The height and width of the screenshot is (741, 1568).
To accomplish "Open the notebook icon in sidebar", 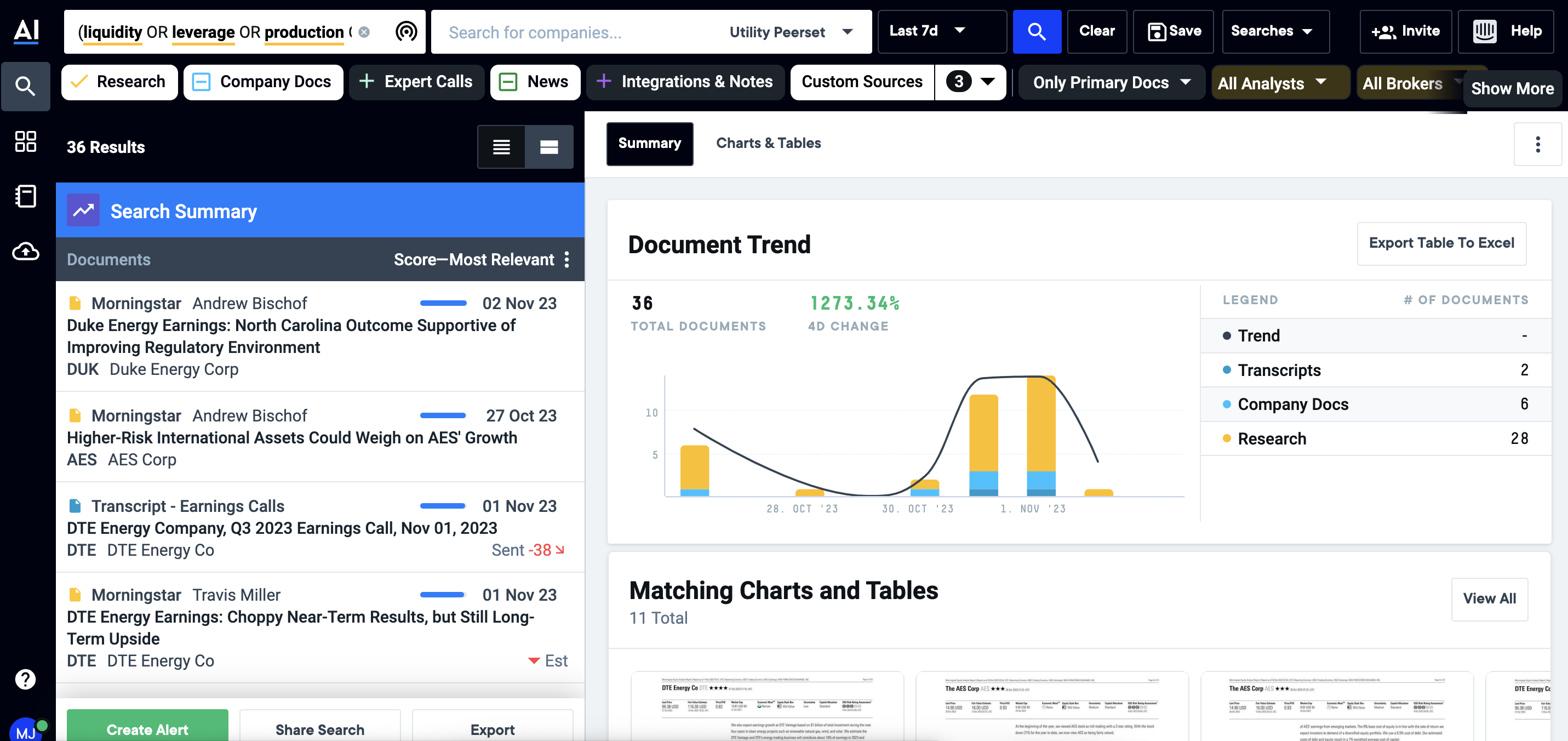I will click(x=25, y=196).
